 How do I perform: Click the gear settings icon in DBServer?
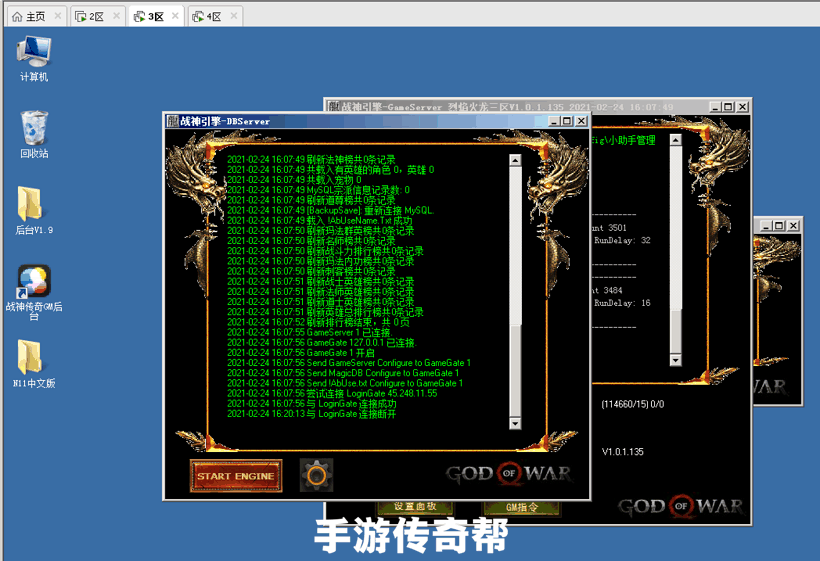(316, 475)
